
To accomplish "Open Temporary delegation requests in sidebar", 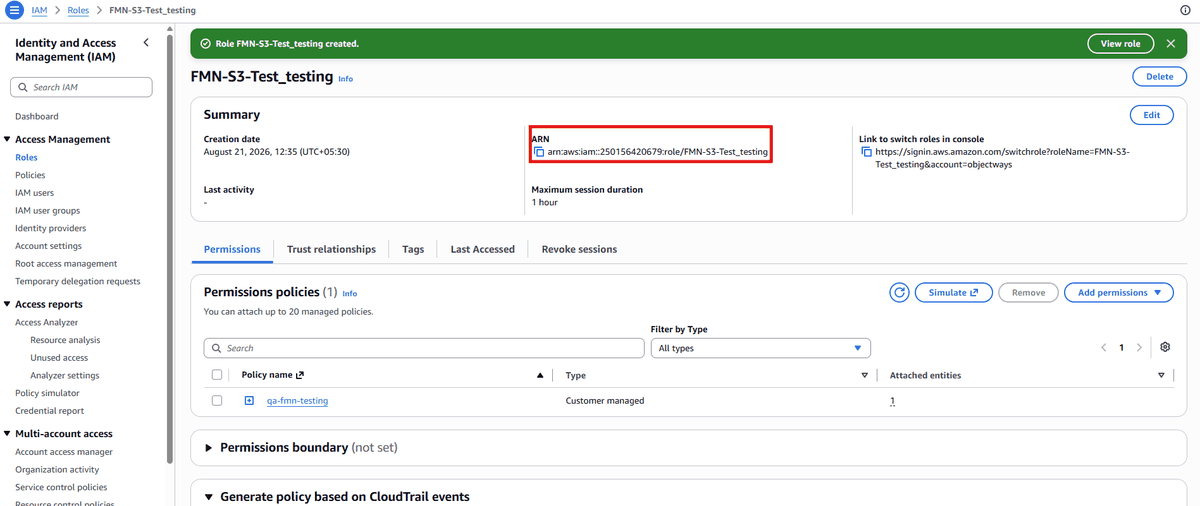I will [78, 281].
